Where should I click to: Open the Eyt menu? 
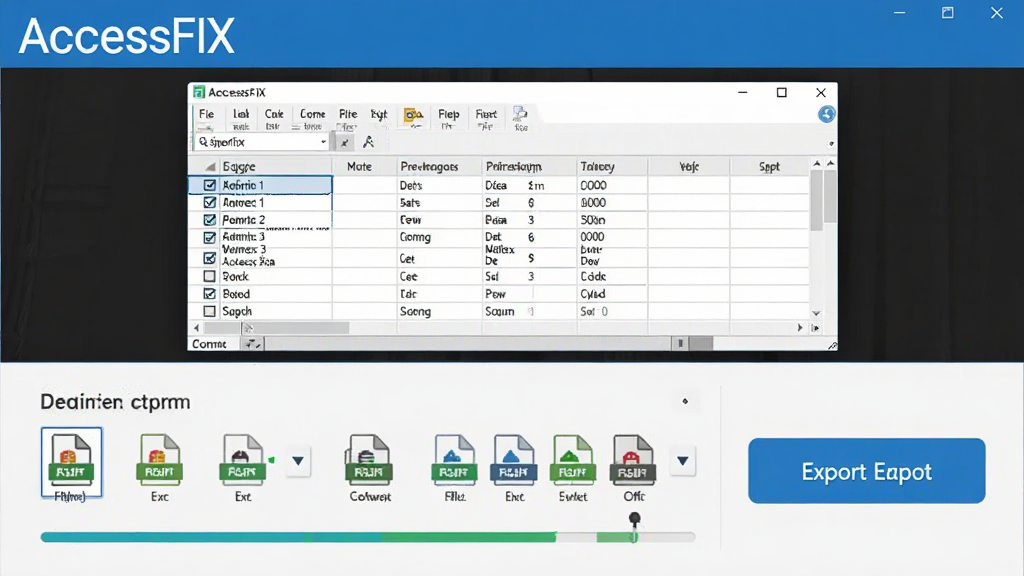click(x=379, y=116)
